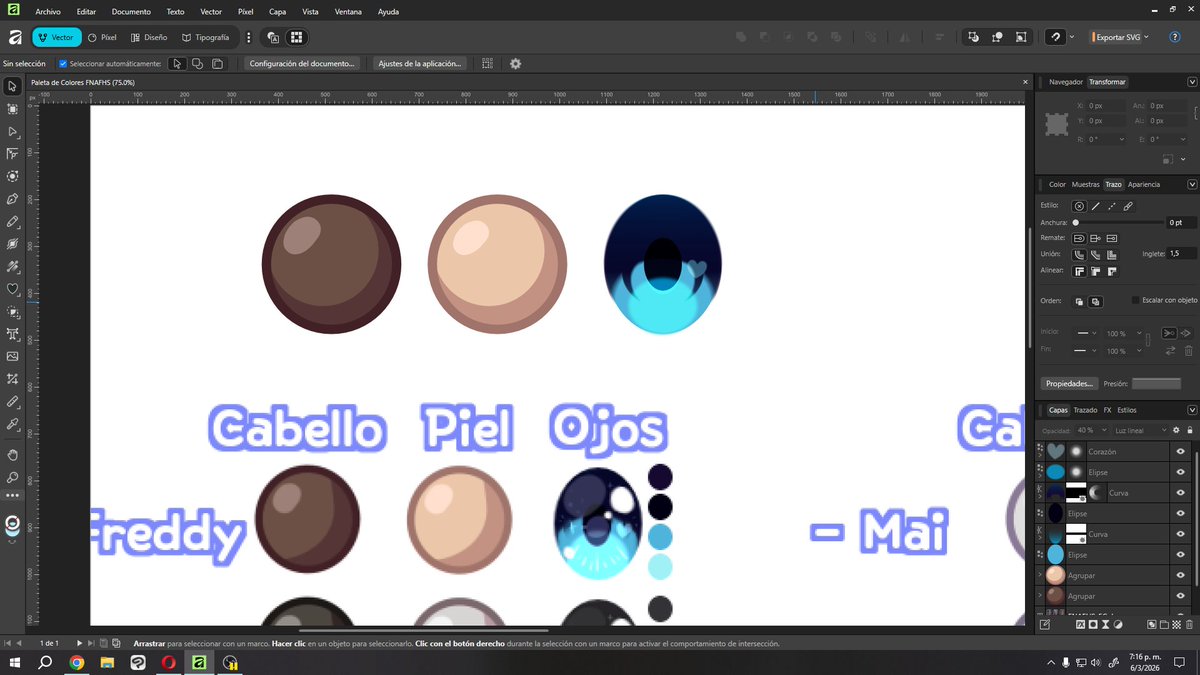Open the Trazo panel options menu
Image resolution: width=1200 pixels, height=675 pixels.
click(x=1191, y=184)
